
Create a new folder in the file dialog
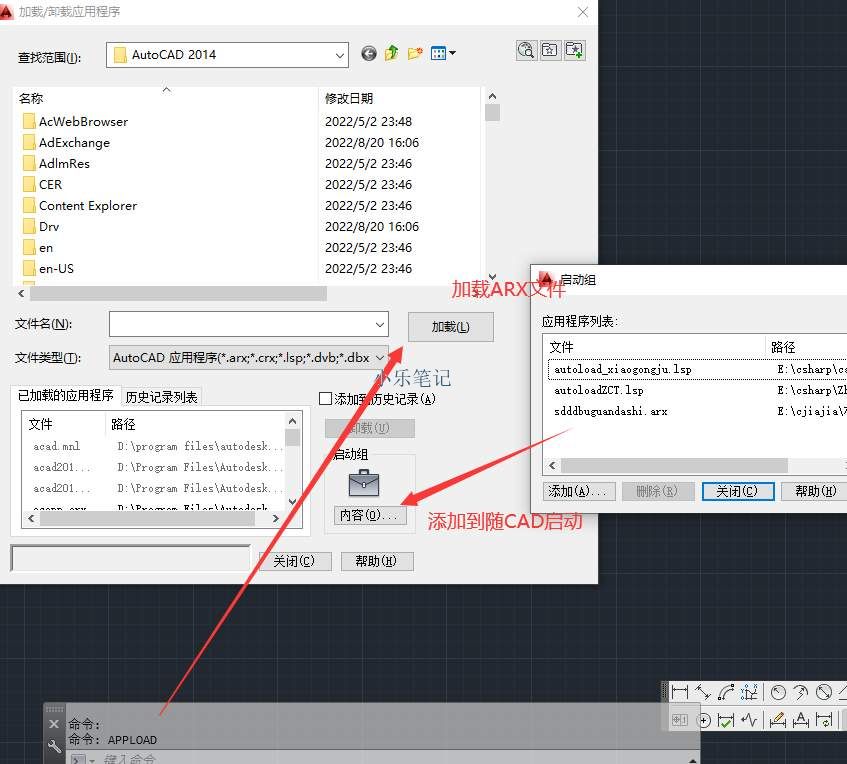(415, 53)
